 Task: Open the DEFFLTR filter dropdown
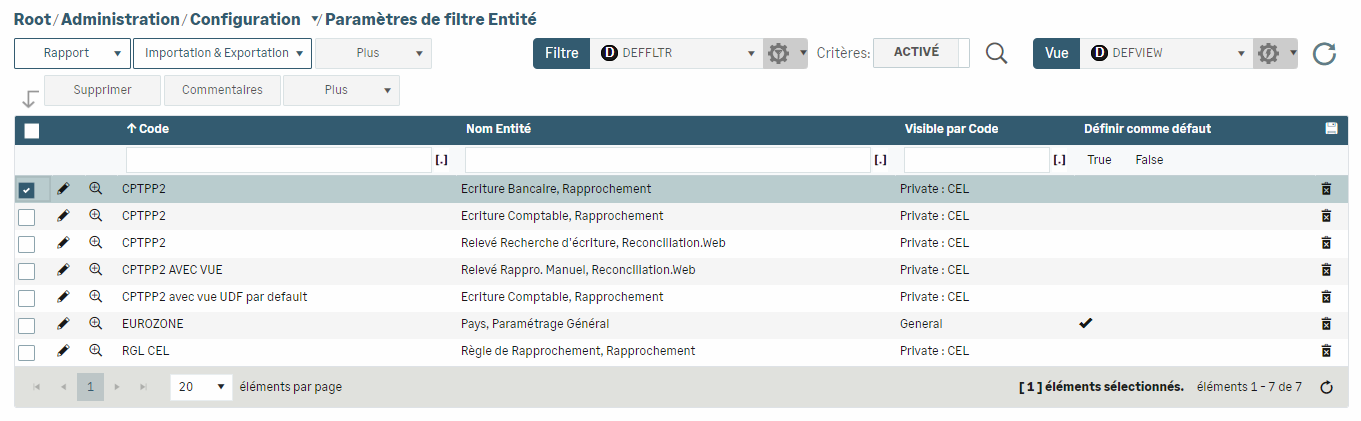coord(676,54)
